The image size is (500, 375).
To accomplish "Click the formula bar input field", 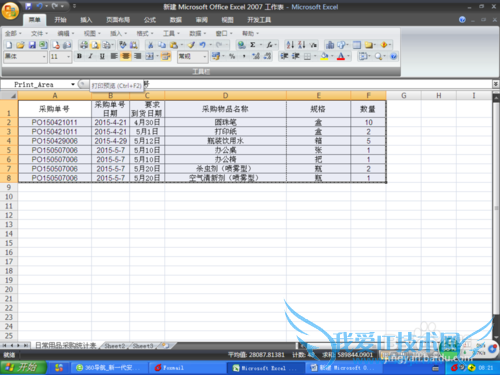I will pos(317,84).
